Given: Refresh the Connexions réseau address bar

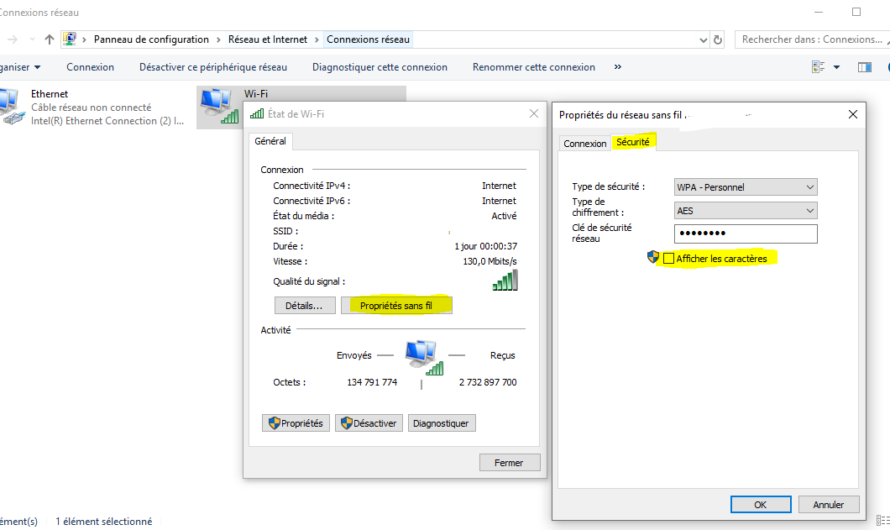Looking at the screenshot, I should point(718,40).
